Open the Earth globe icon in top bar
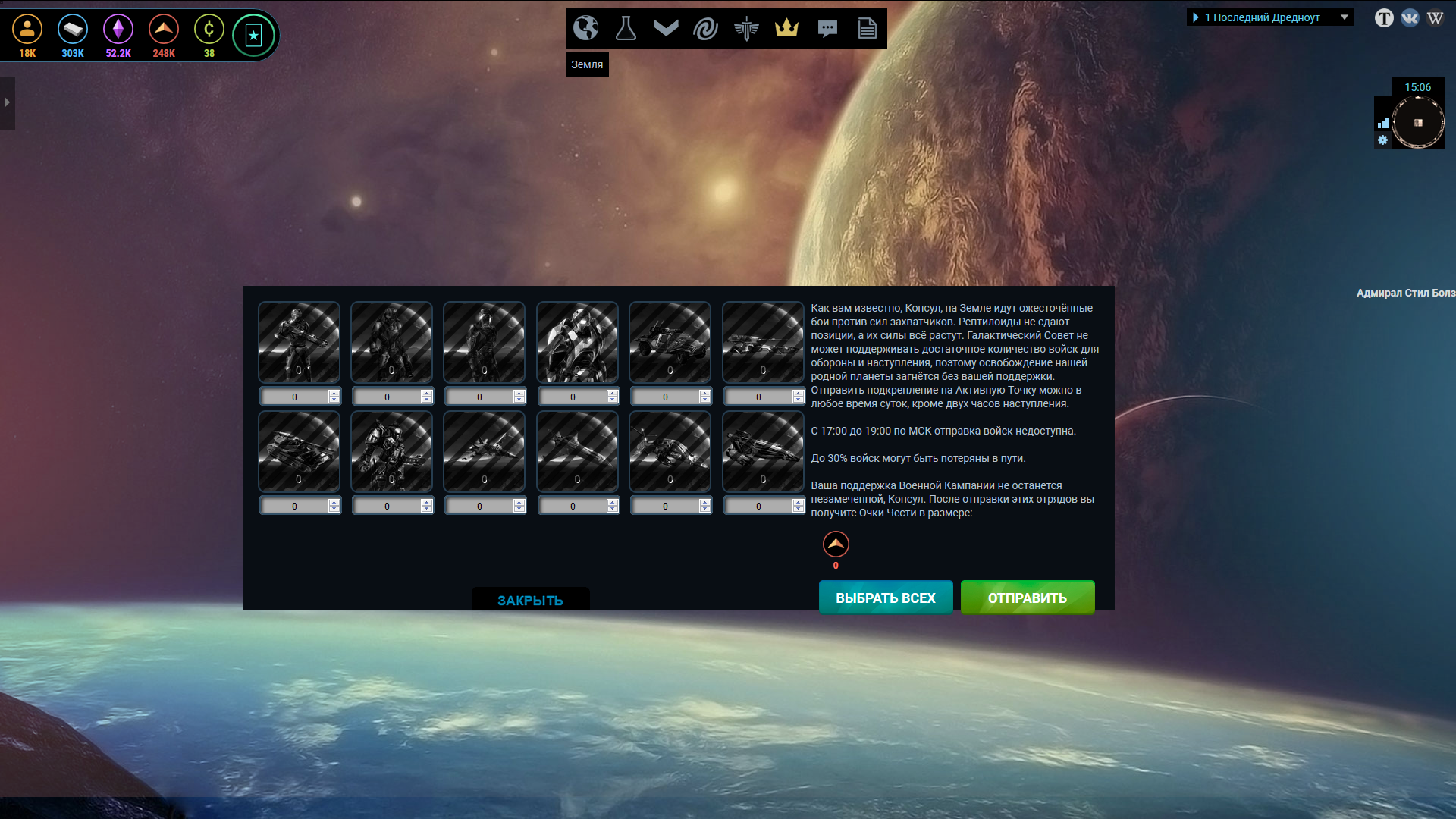1456x819 pixels. tap(585, 29)
